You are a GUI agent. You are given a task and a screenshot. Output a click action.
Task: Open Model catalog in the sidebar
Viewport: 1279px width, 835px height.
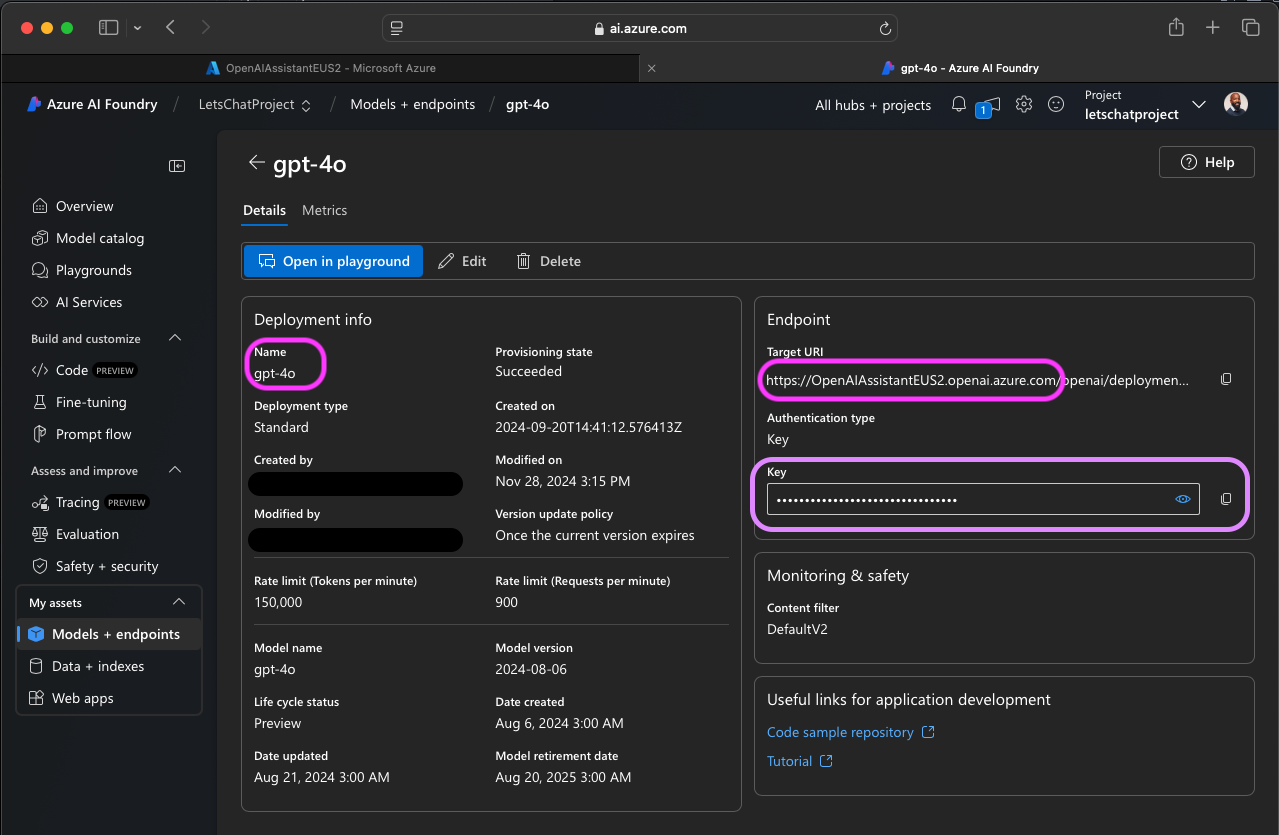tap(99, 238)
